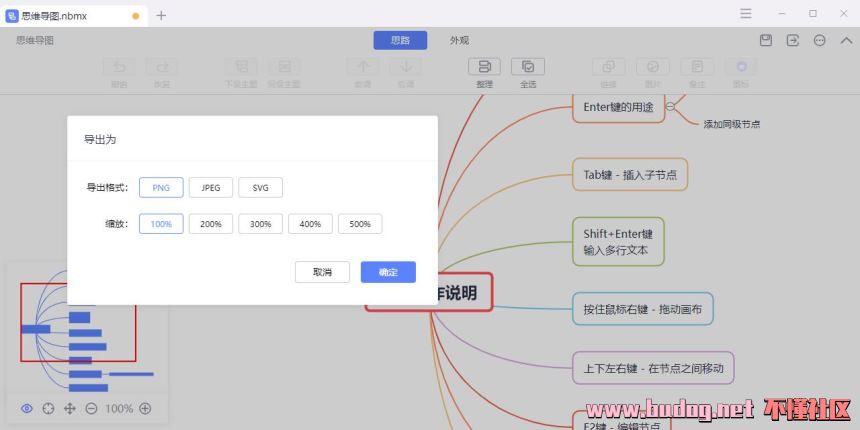
Task: Click the 100% zoom level in minimap
Action: coord(119,409)
